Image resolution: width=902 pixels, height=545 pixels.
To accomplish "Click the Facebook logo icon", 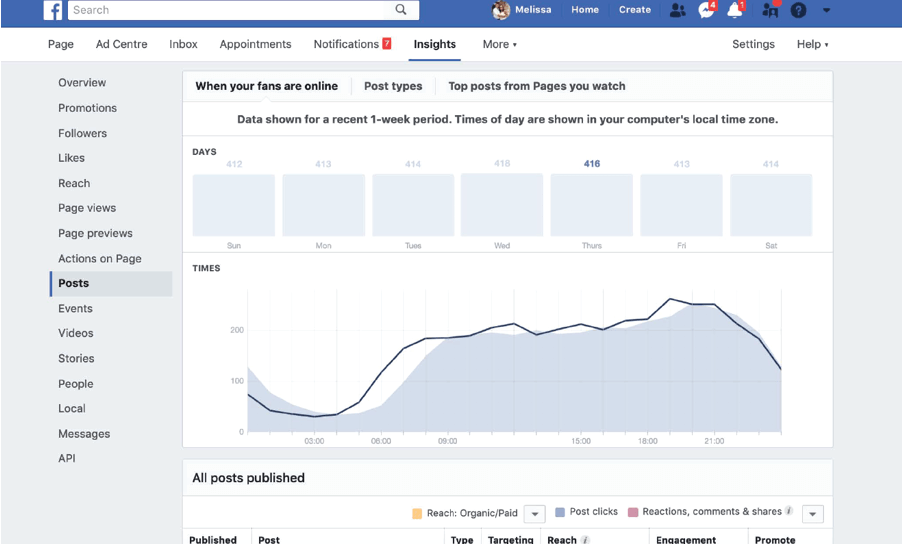I will point(53,10).
